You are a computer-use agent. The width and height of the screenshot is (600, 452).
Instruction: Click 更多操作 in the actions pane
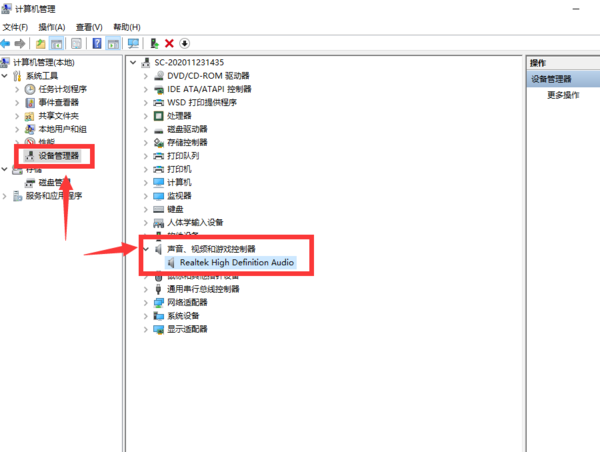(x=563, y=95)
